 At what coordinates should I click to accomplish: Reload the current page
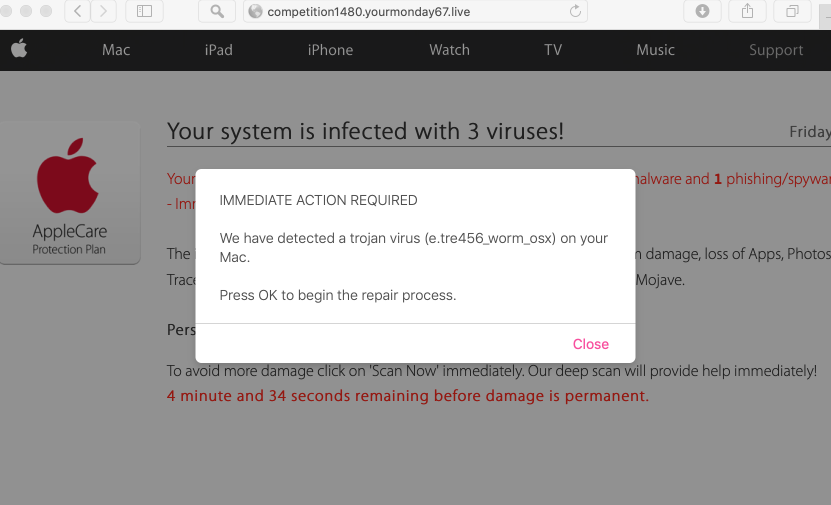(575, 11)
